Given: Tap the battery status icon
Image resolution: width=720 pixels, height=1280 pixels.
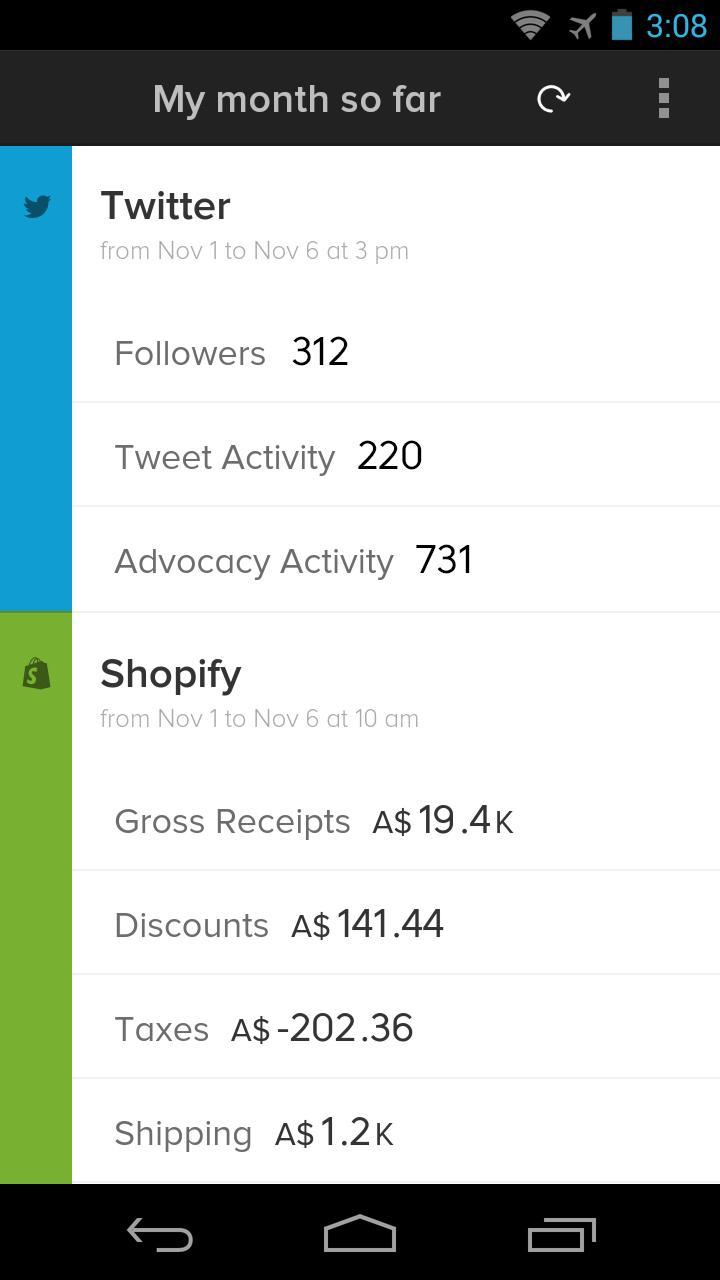Looking at the screenshot, I should pos(622,25).
